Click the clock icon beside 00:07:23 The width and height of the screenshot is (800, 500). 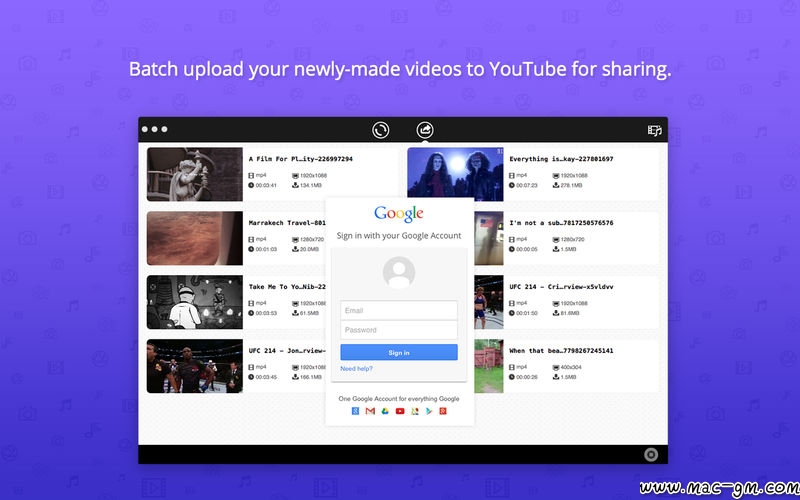point(512,185)
